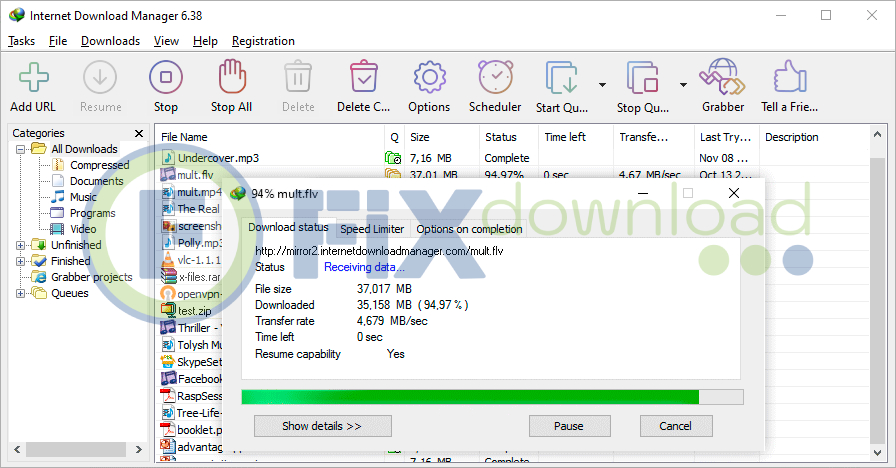This screenshot has height=468, width=896.
Task: Click the Tell a Friend thumbs-up icon
Action: [x=789, y=78]
